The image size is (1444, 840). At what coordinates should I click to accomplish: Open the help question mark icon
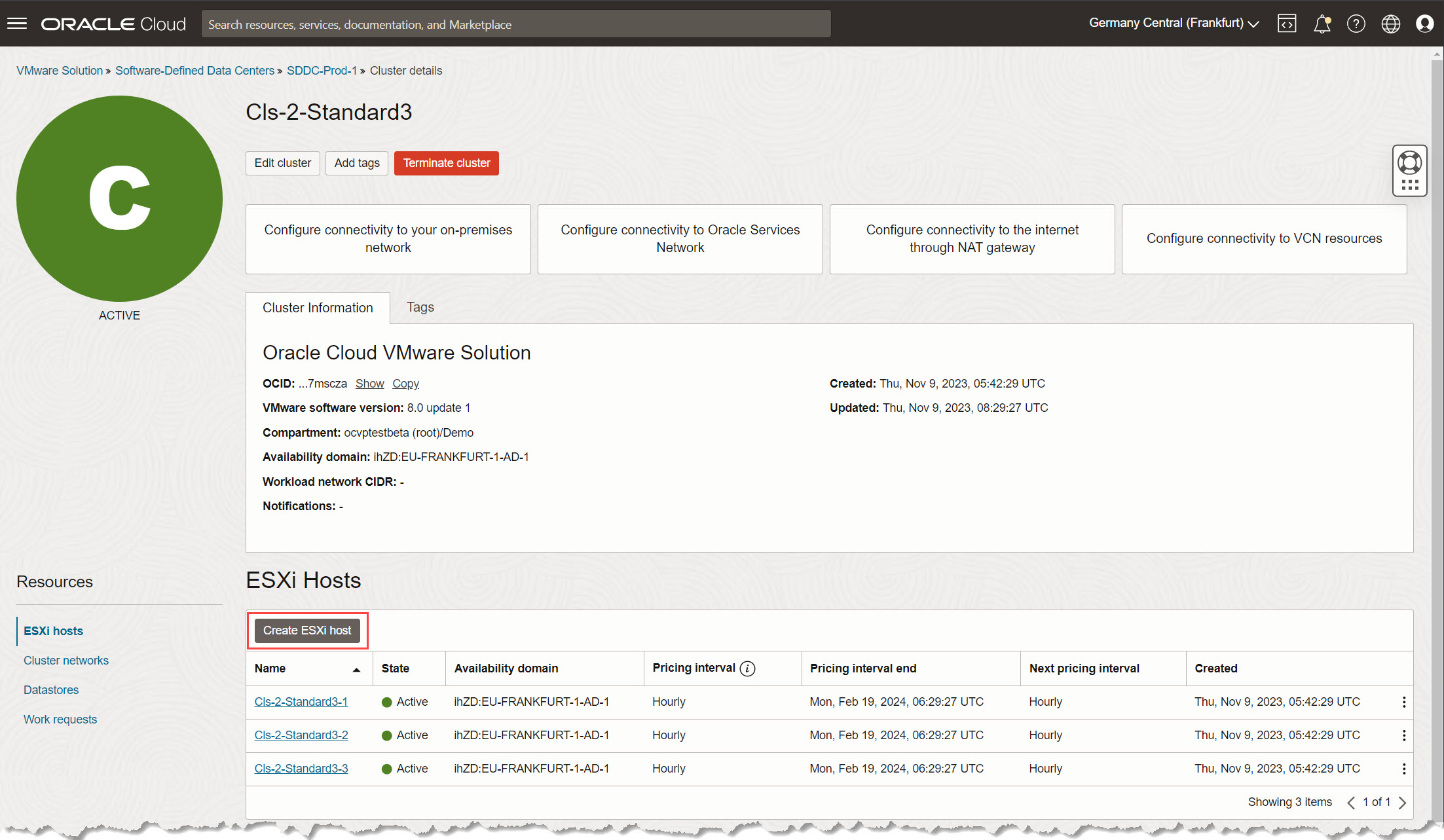pyautogui.click(x=1356, y=24)
